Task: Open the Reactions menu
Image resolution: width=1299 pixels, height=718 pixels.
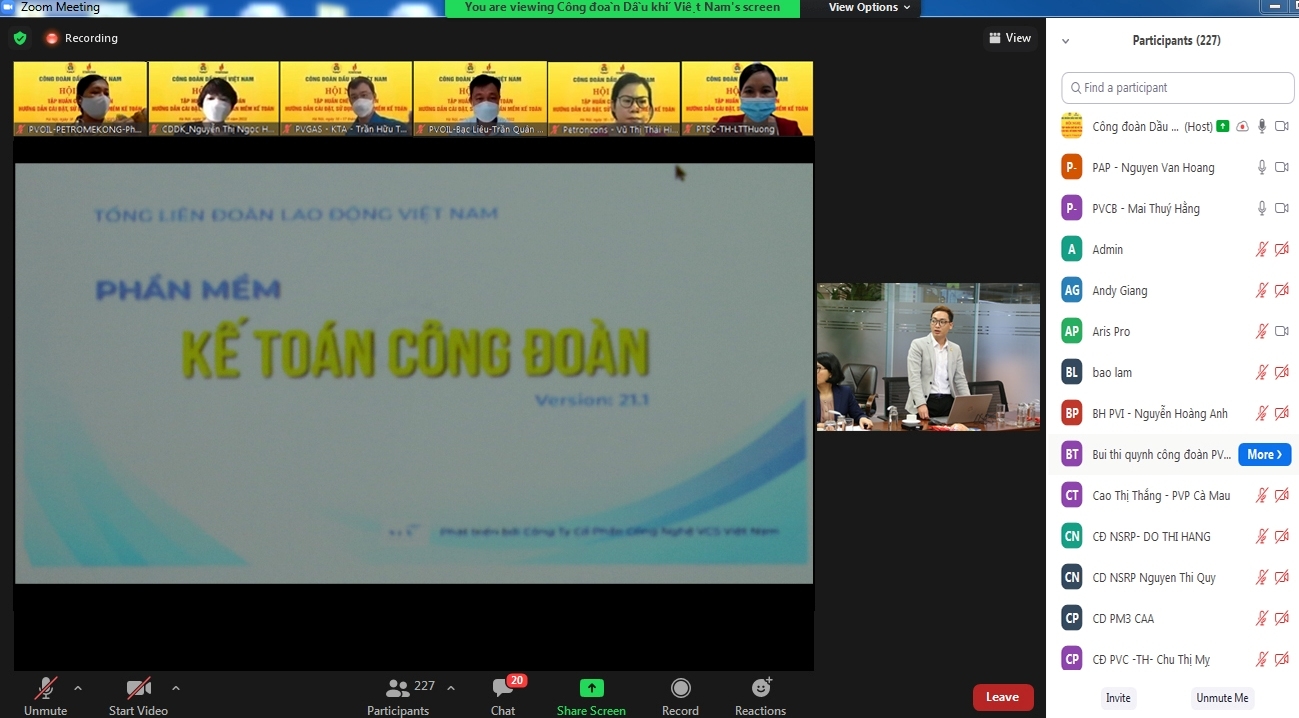Action: 760,696
